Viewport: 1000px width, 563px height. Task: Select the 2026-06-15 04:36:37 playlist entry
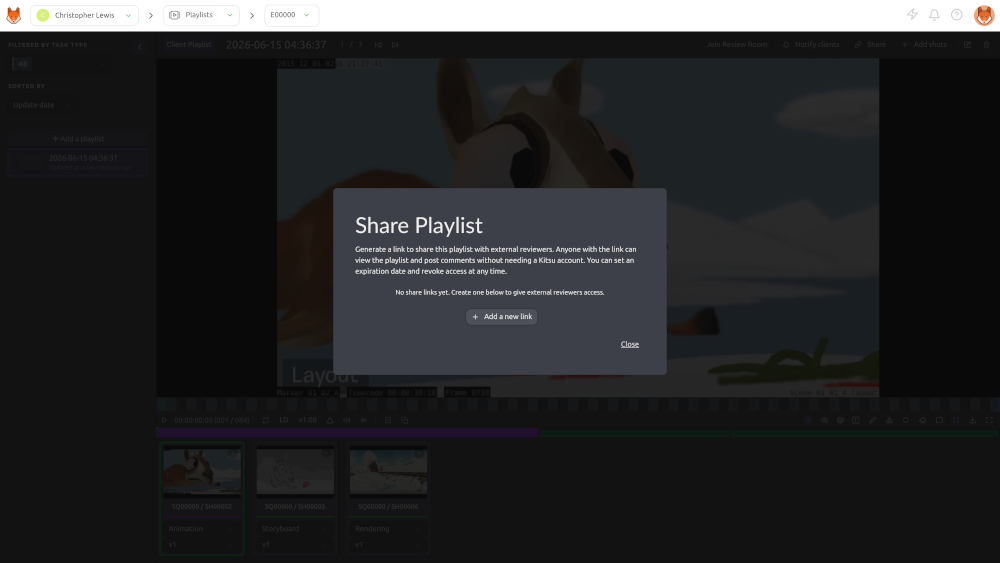tap(78, 162)
